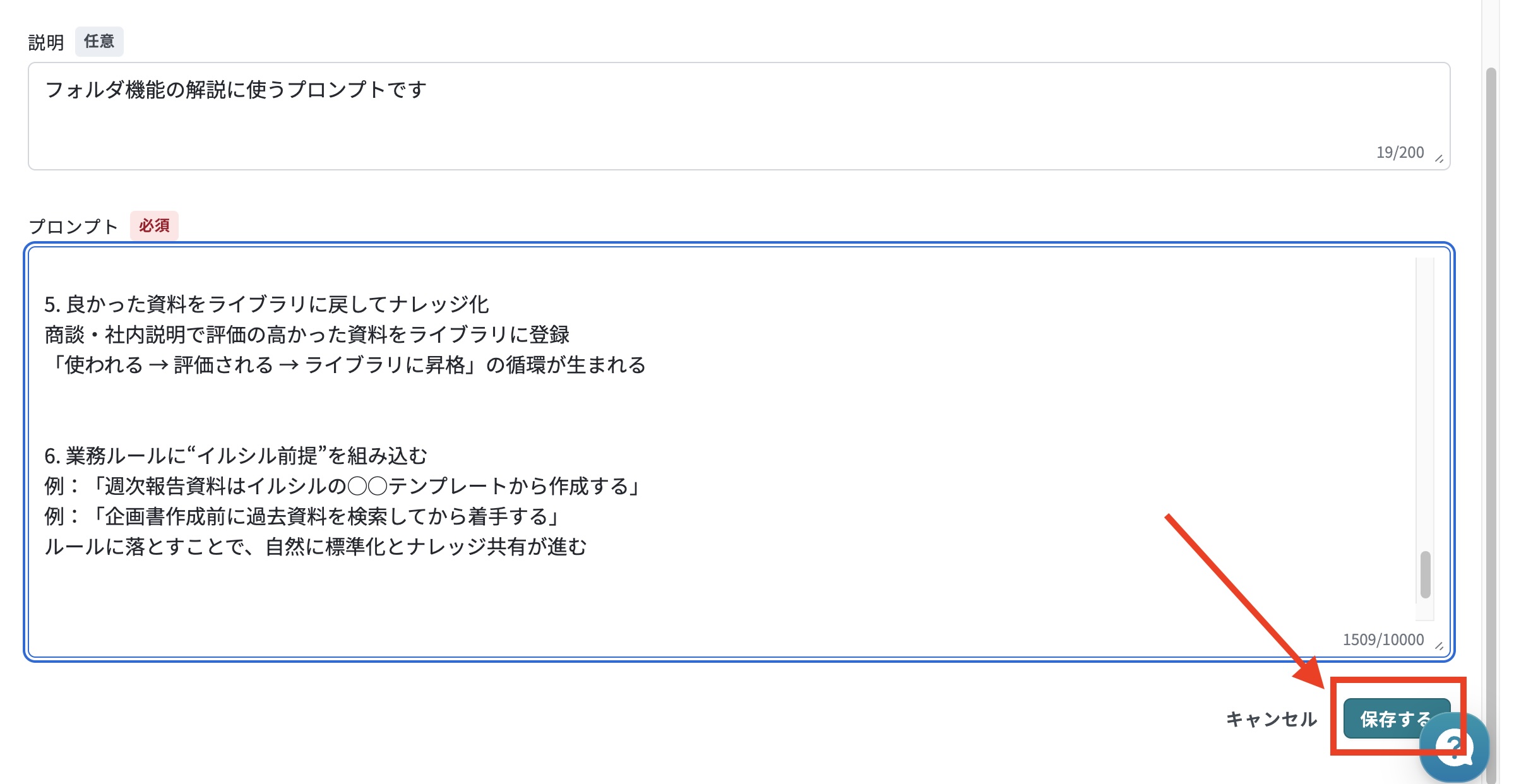Click the 19/200 character counter

pos(1400,152)
